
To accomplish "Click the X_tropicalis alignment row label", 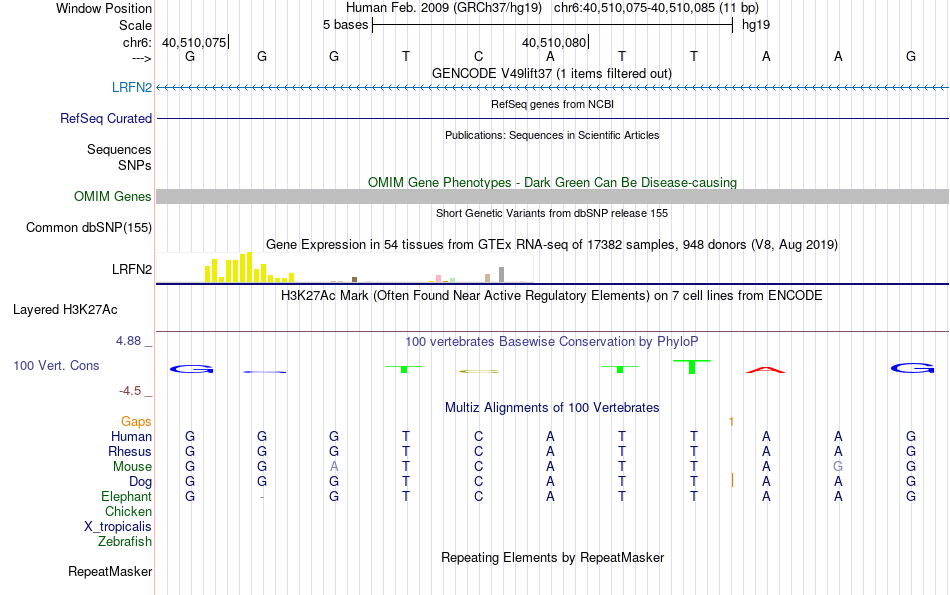I will click(118, 527).
